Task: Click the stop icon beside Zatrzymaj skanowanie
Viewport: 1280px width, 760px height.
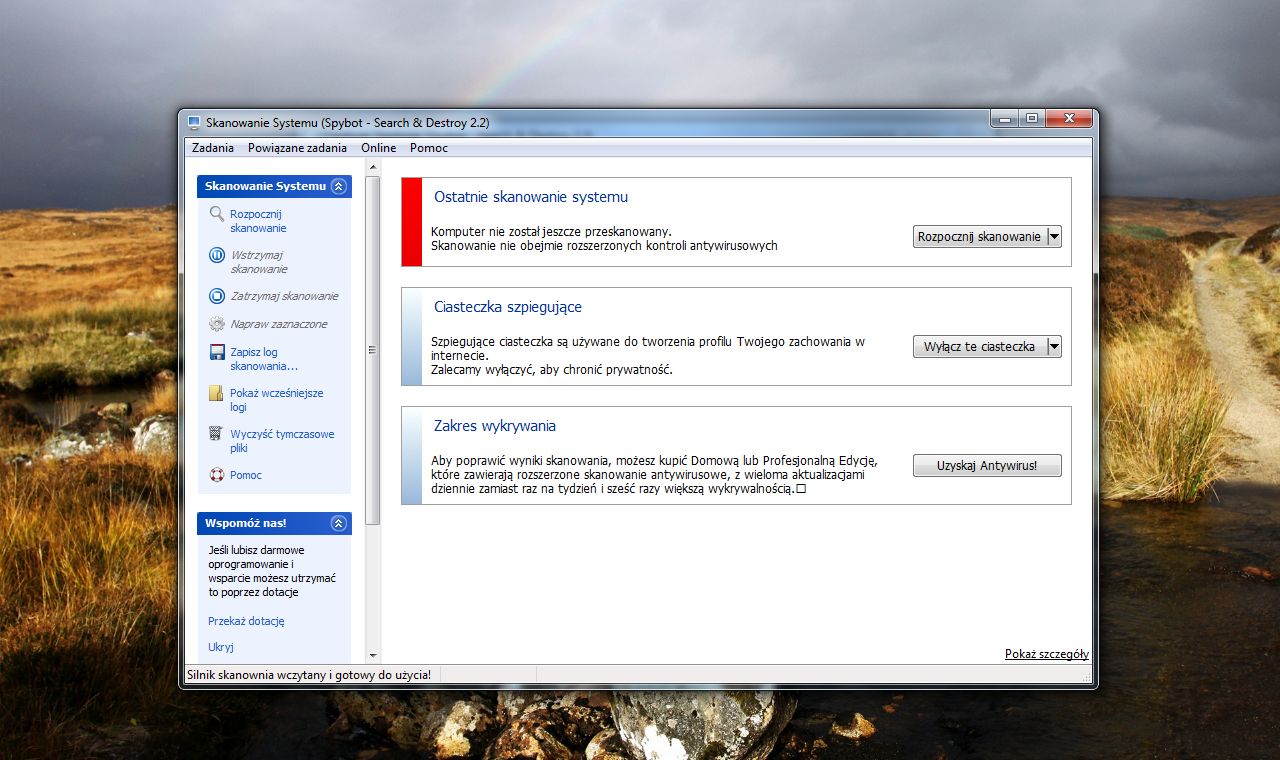Action: coord(217,296)
